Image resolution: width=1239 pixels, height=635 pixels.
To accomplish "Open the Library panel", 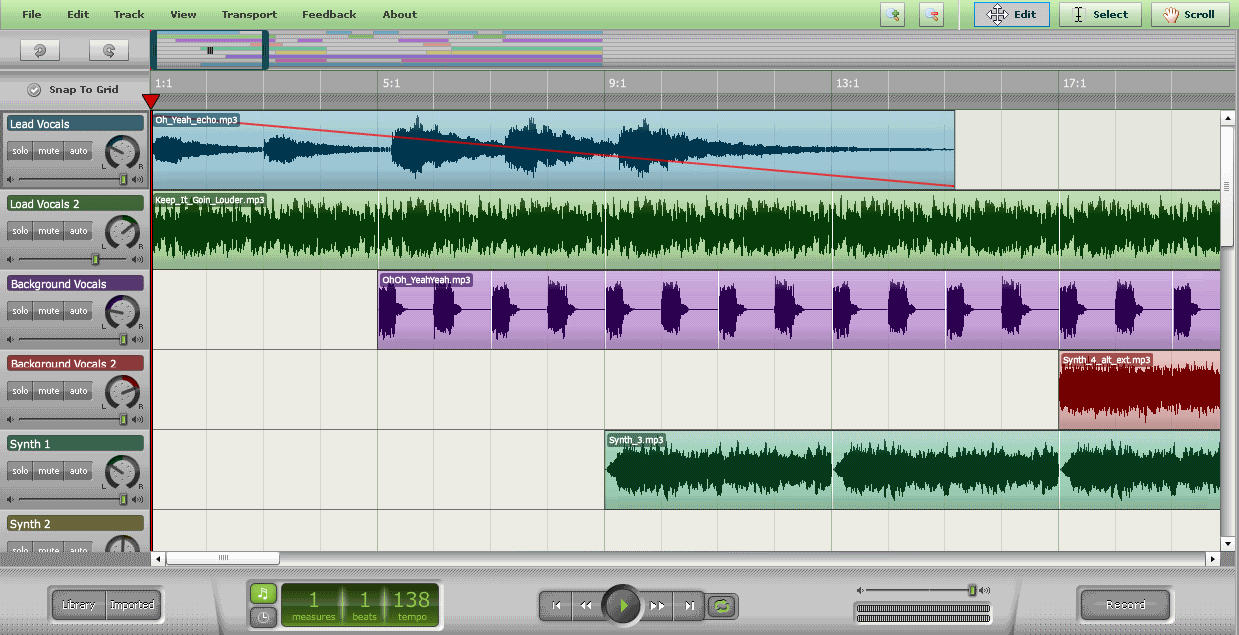I will tap(78, 605).
